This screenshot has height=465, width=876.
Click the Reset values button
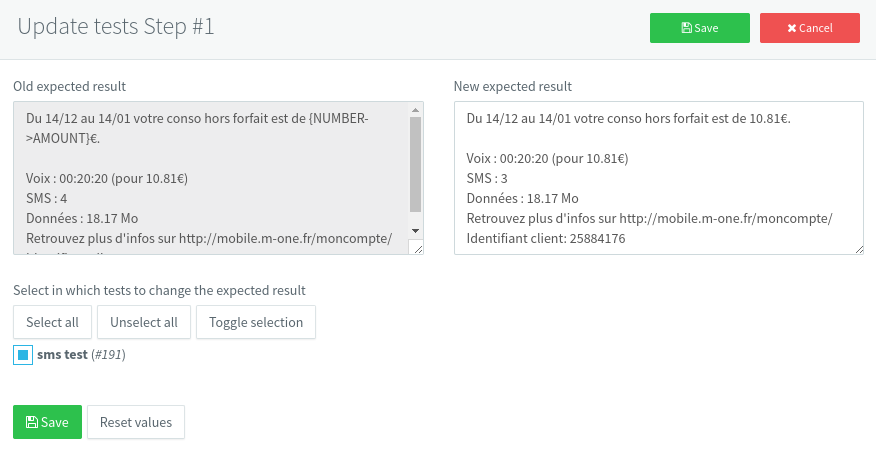[136, 422]
